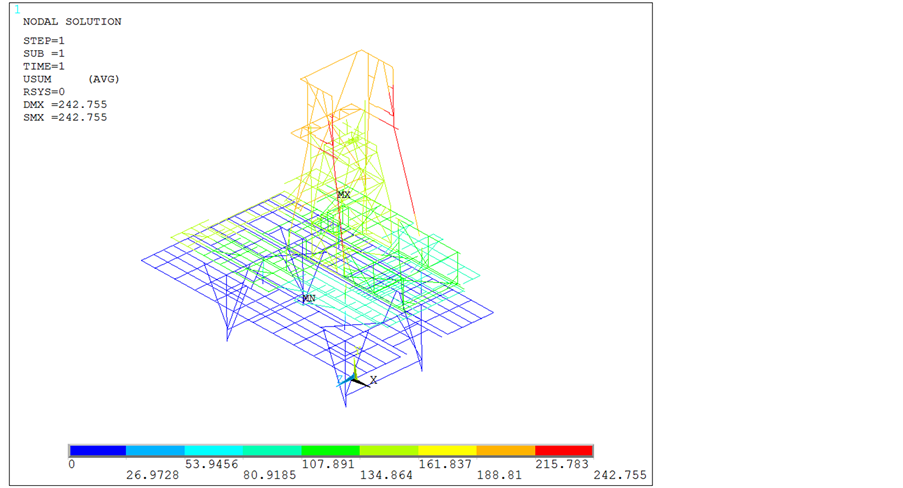Click the legend value 26.9728
This screenshot has width=903, height=488.
[155, 475]
